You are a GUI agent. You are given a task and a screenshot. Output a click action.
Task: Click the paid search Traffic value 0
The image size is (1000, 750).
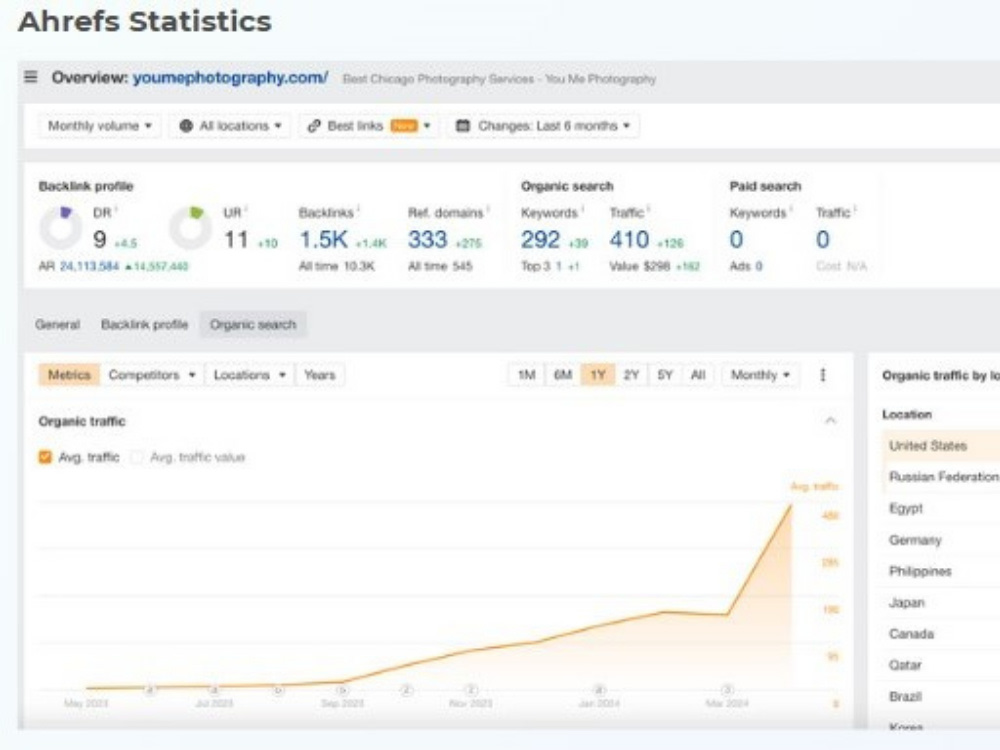823,240
